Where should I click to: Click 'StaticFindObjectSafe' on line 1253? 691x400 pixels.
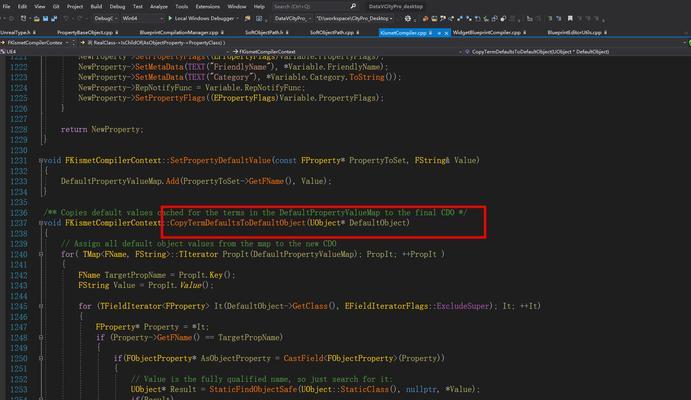point(253,389)
